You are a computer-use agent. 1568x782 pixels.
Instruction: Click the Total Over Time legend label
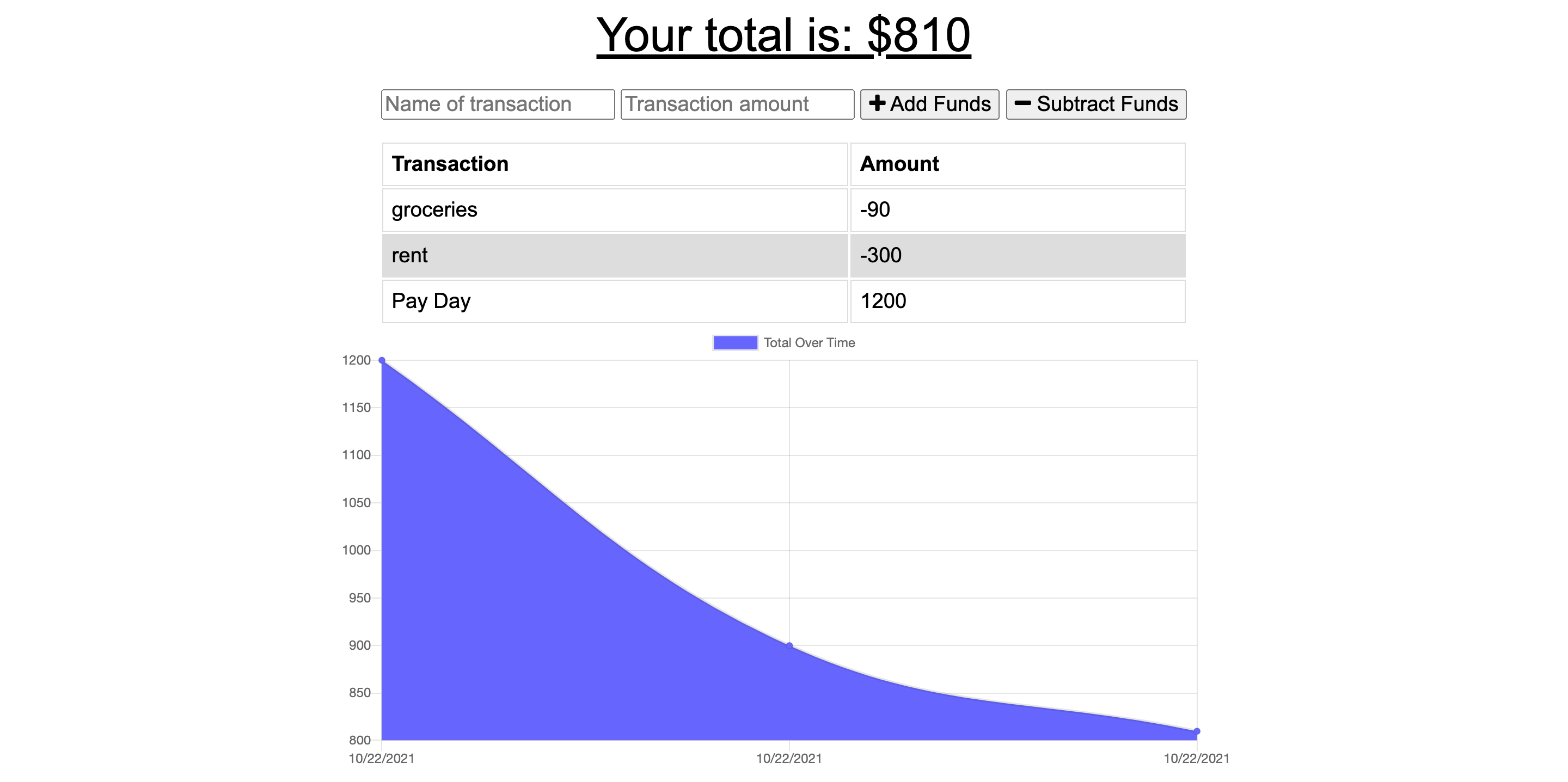pos(808,343)
